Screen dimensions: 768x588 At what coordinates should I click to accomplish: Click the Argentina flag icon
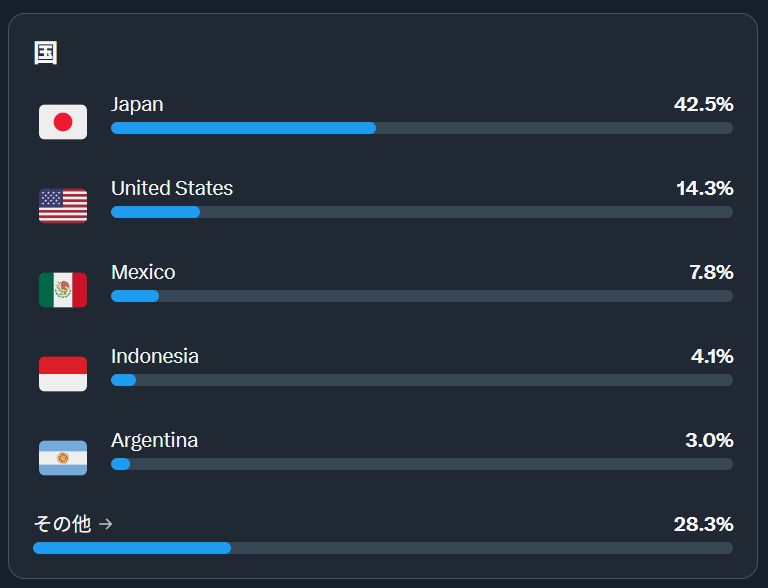[x=63, y=458]
